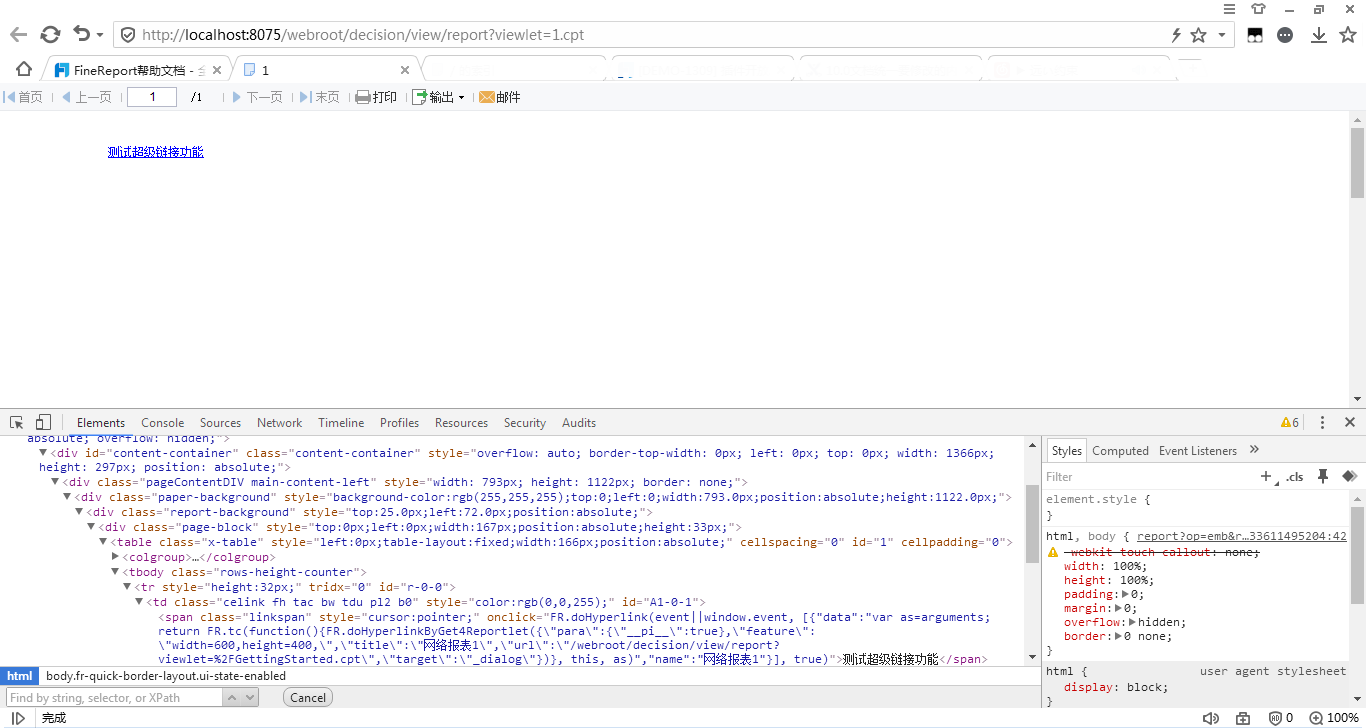
Task: Click the security shield in the address bar
Action: (128, 35)
